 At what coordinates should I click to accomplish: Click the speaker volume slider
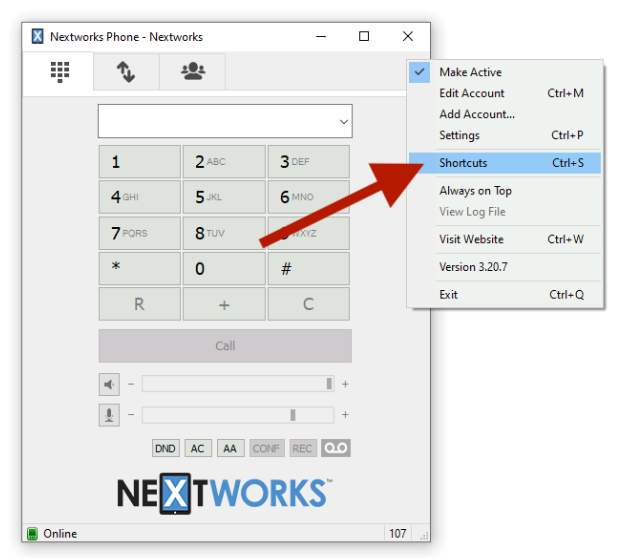[x=238, y=383]
